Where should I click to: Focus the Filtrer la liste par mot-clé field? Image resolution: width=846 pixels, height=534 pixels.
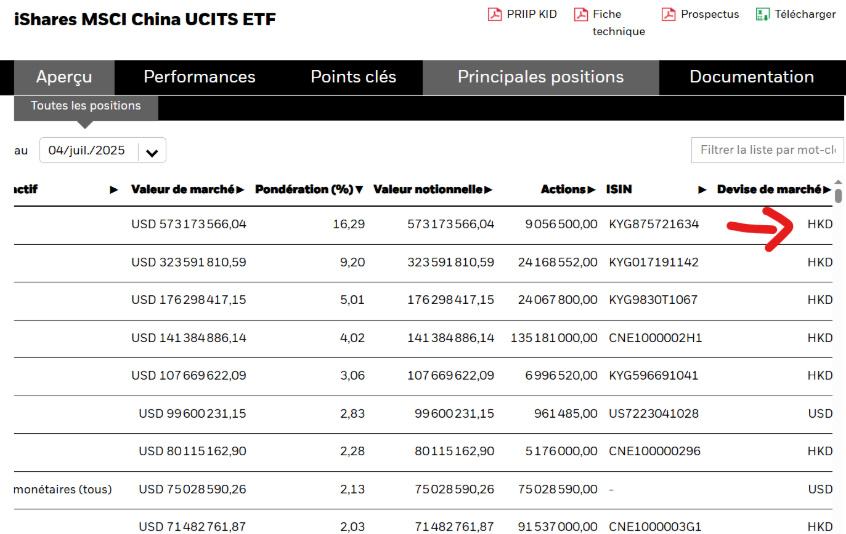(767, 150)
